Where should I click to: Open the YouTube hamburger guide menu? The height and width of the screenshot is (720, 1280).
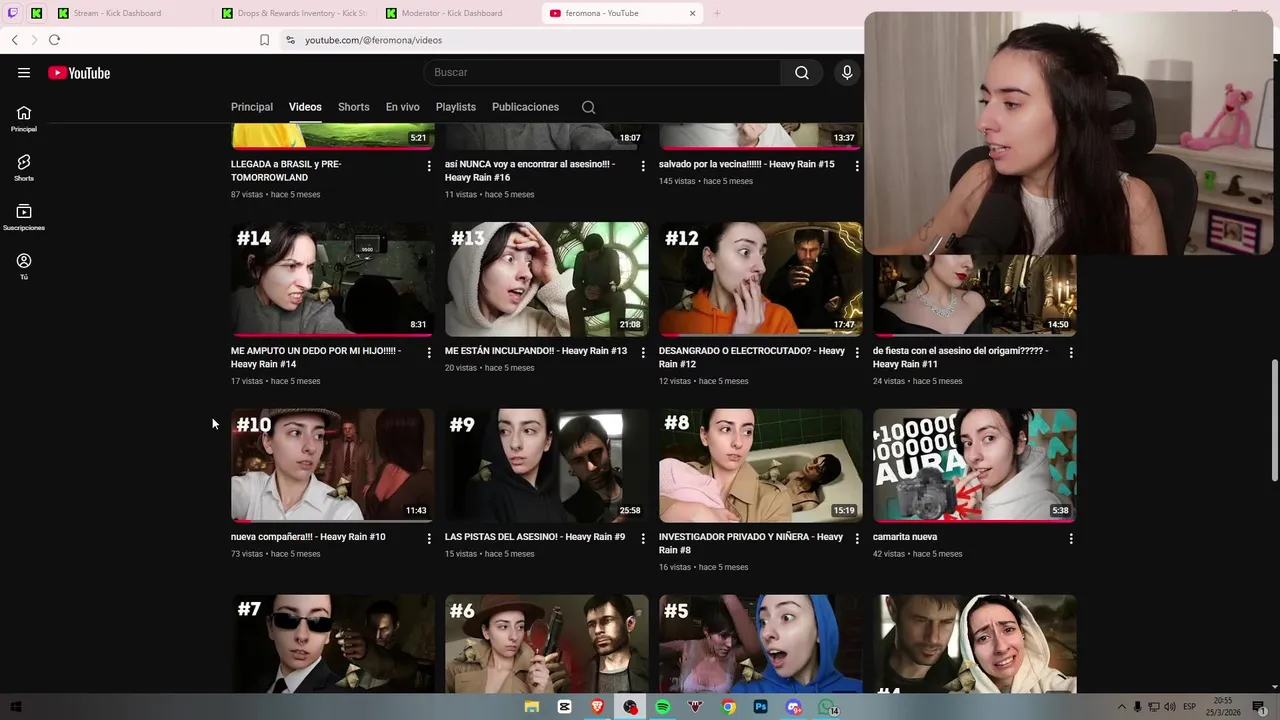tap(24, 72)
